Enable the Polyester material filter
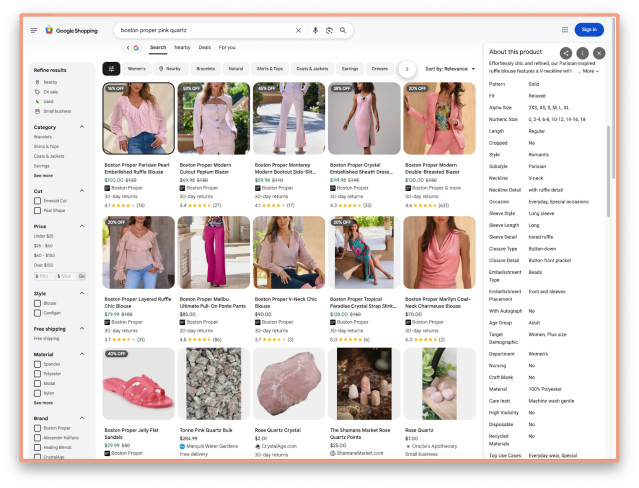639x488 pixels. click(38, 374)
